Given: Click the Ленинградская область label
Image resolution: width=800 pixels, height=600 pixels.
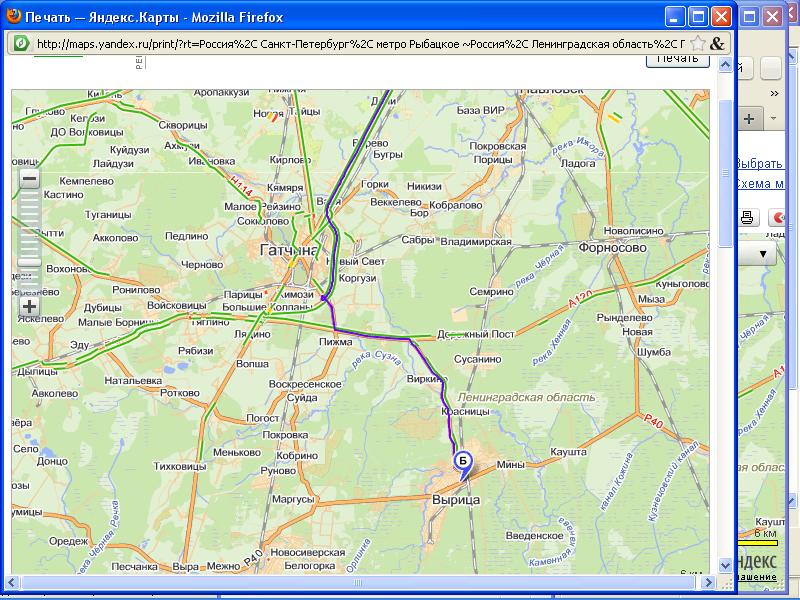Looking at the screenshot, I should pyautogui.click(x=526, y=397).
